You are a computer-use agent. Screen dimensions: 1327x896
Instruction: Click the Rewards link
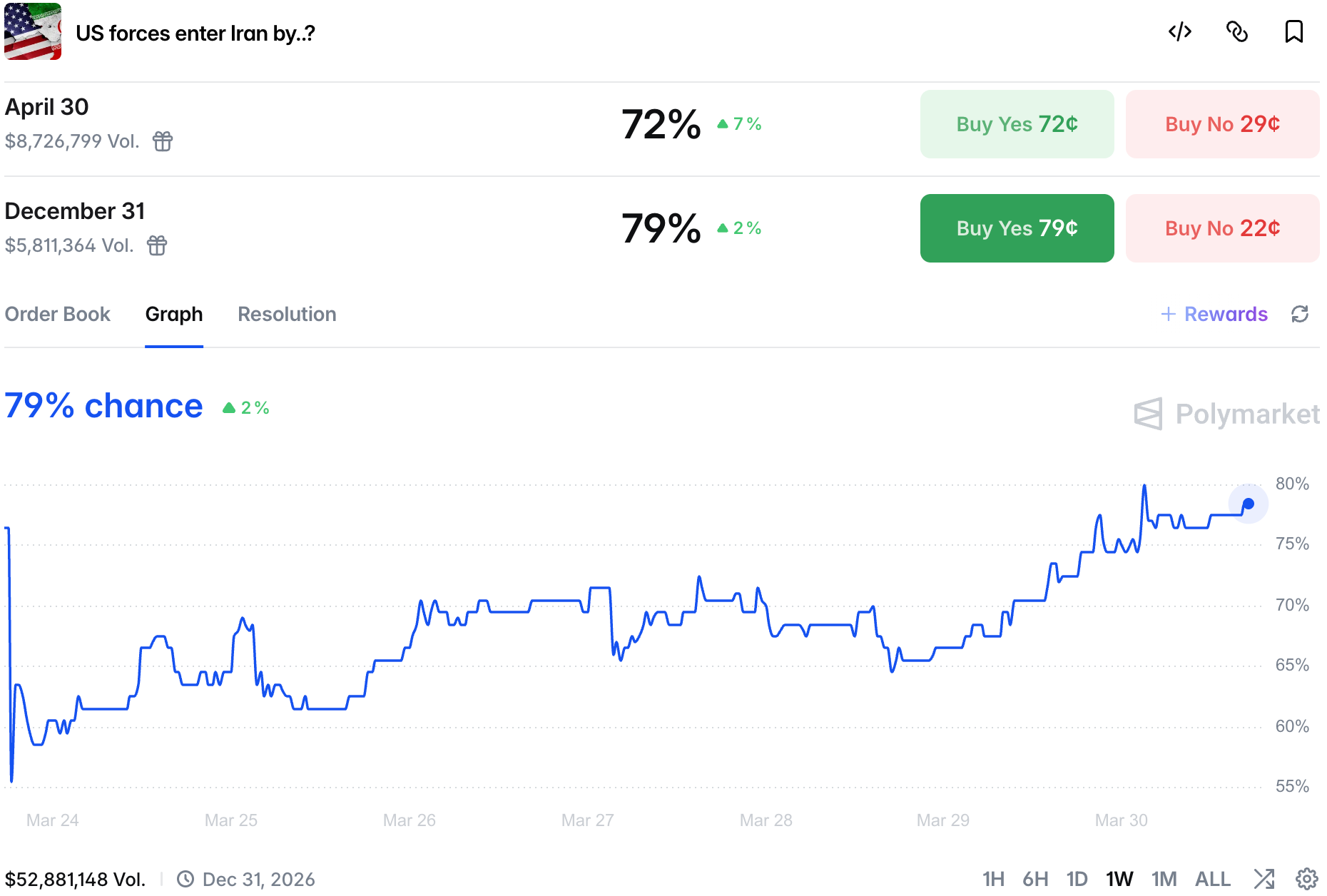click(x=1215, y=314)
